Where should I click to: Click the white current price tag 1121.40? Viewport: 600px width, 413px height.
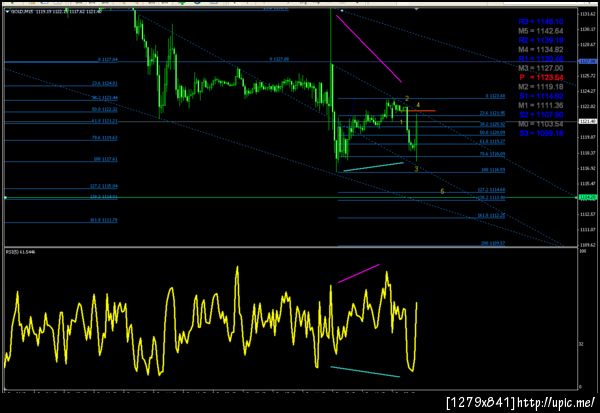point(587,121)
